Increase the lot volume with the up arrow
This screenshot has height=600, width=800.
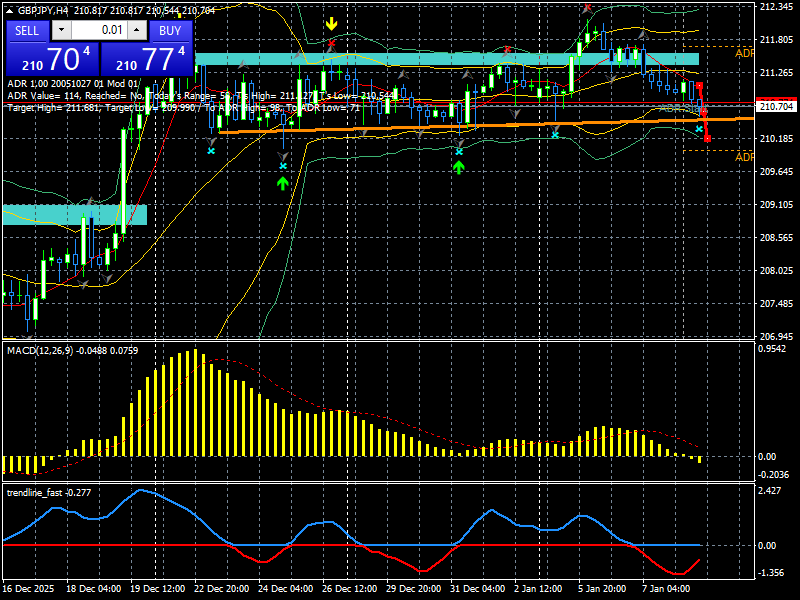[137, 30]
